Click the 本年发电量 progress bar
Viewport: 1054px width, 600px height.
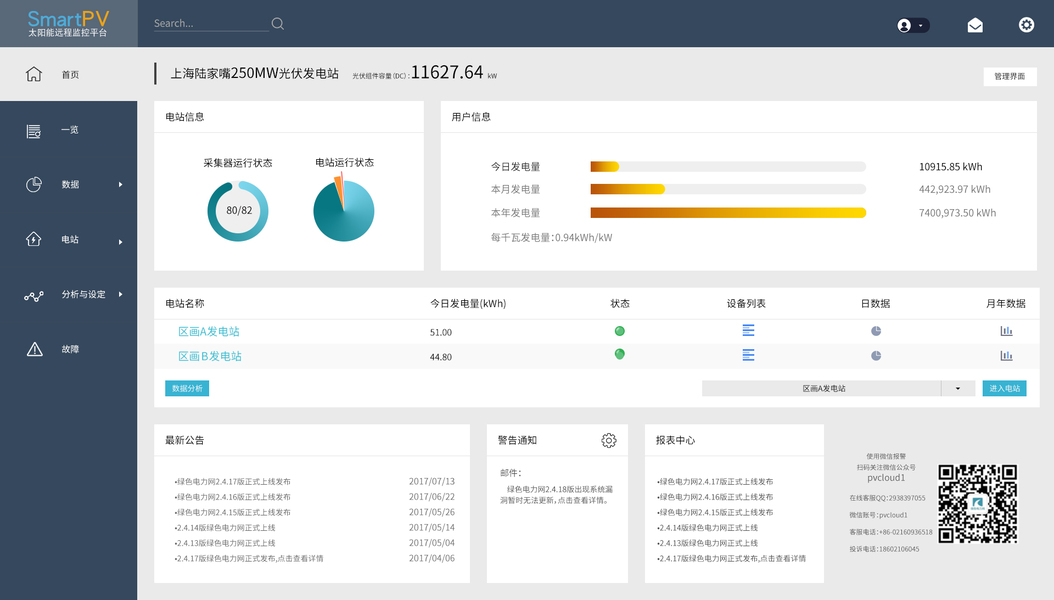[728, 213]
